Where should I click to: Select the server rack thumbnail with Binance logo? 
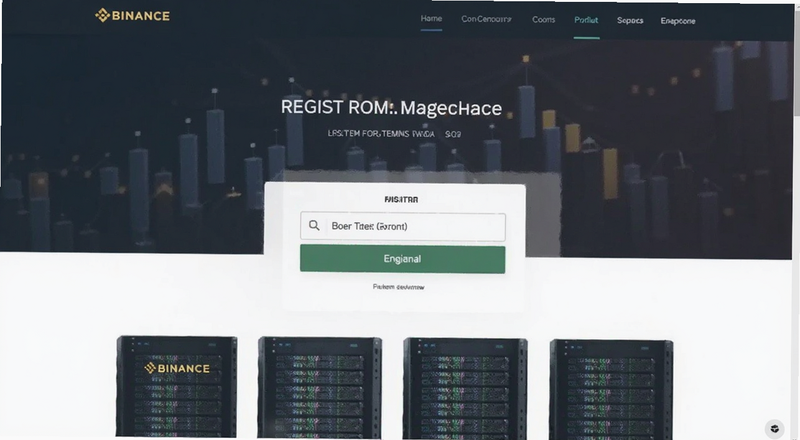coord(177,386)
